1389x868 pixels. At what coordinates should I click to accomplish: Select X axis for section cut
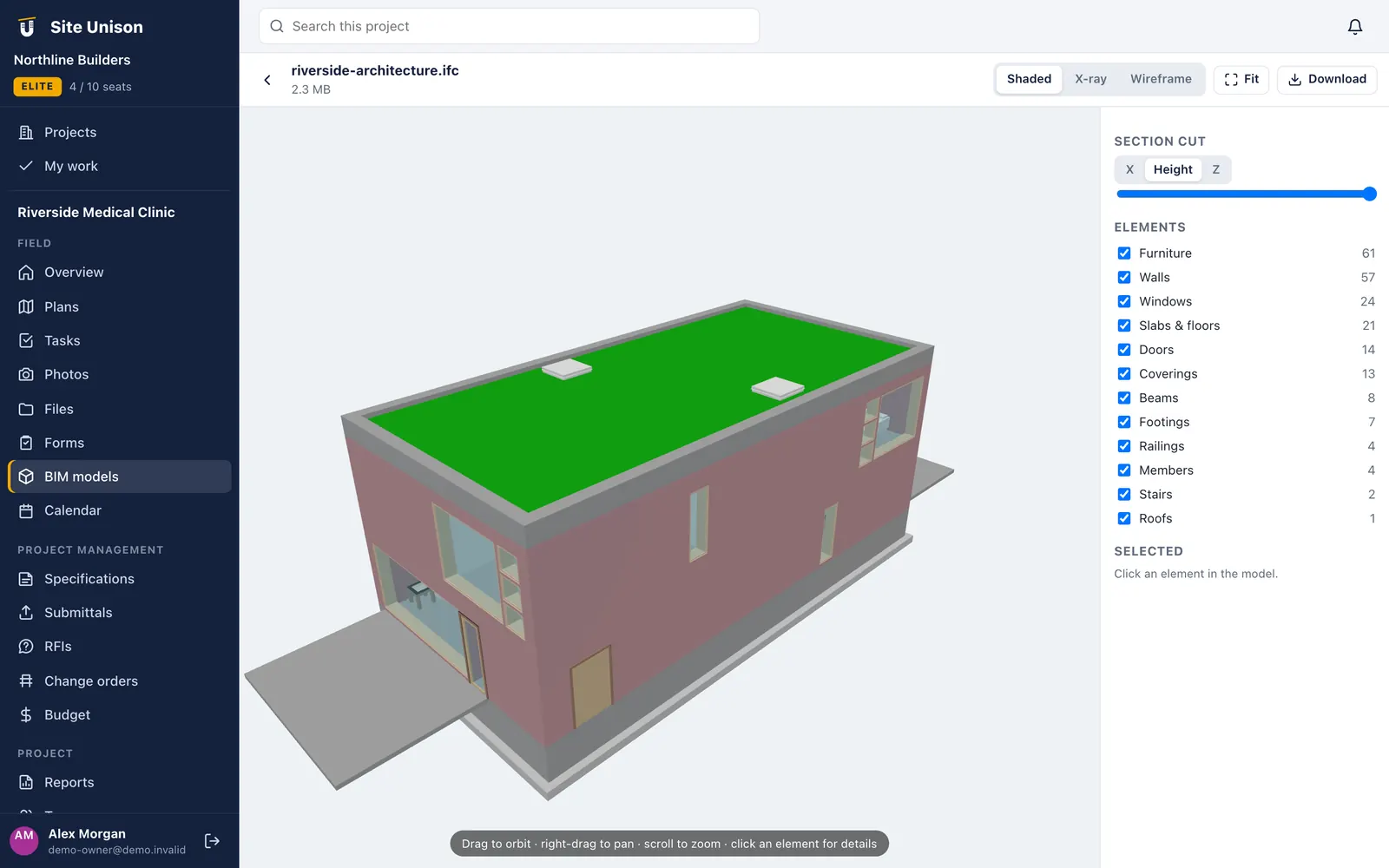tap(1129, 169)
